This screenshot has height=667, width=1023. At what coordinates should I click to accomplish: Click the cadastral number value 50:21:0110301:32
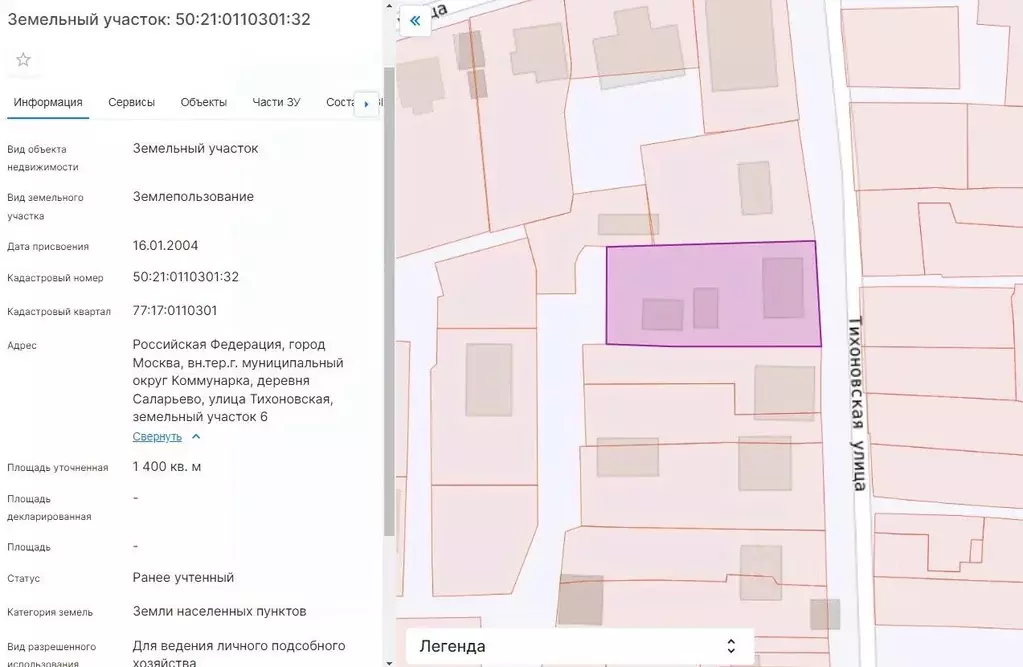tap(186, 277)
